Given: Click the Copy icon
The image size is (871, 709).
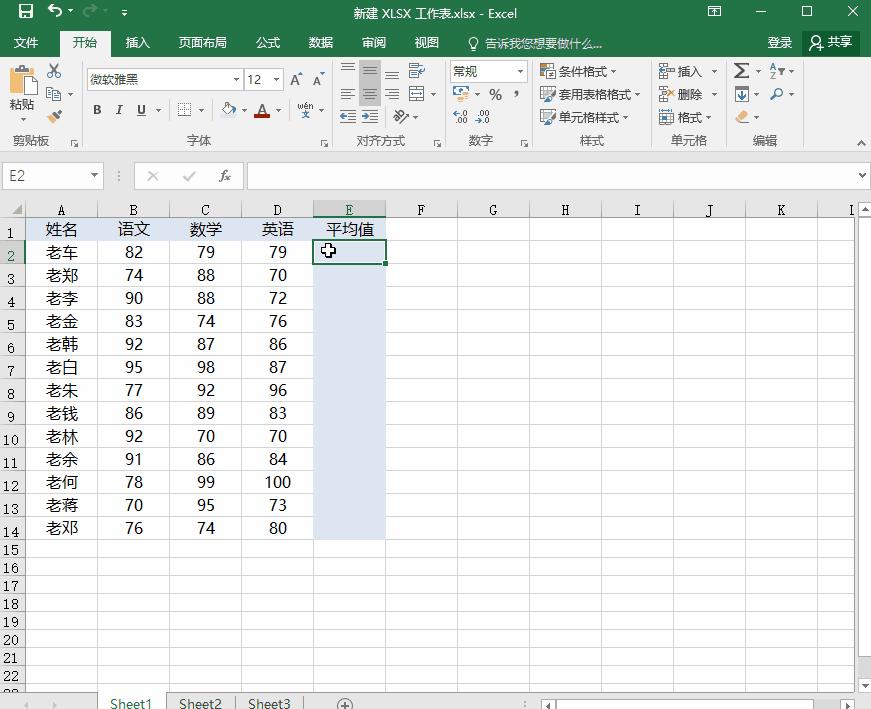Looking at the screenshot, I should 54,94.
